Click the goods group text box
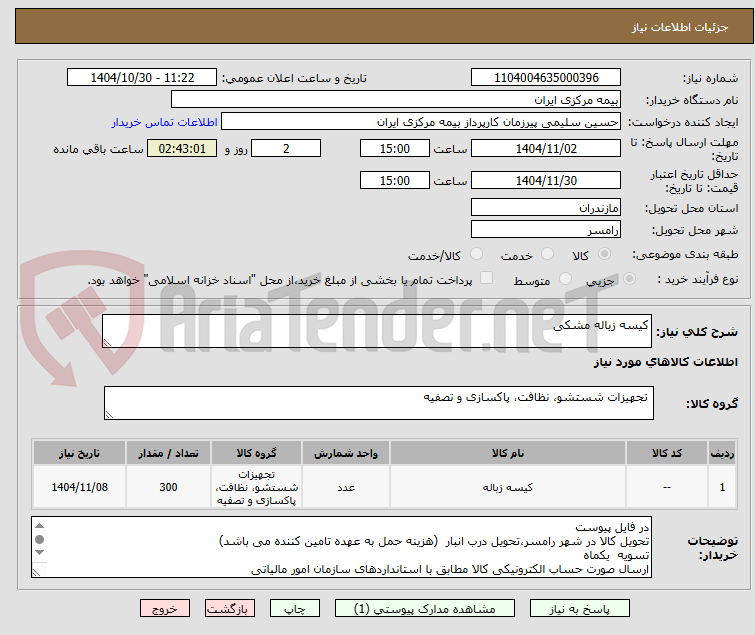This screenshot has height=635, width=755. tap(378, 403)
